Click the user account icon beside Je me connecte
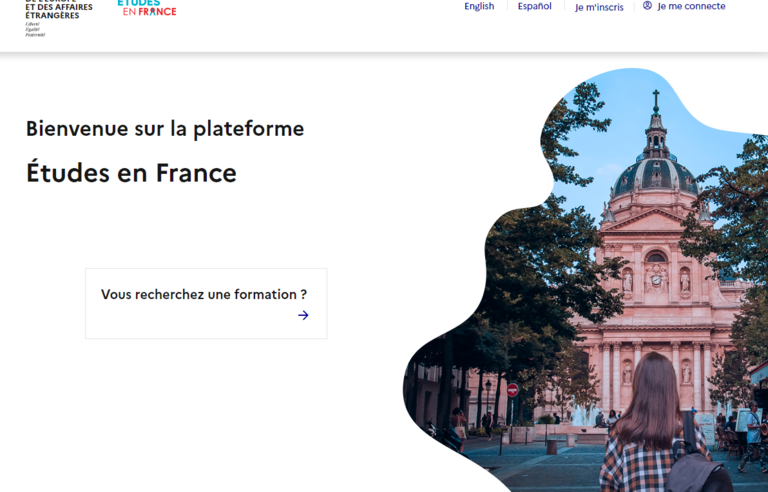 click(647, 5)
